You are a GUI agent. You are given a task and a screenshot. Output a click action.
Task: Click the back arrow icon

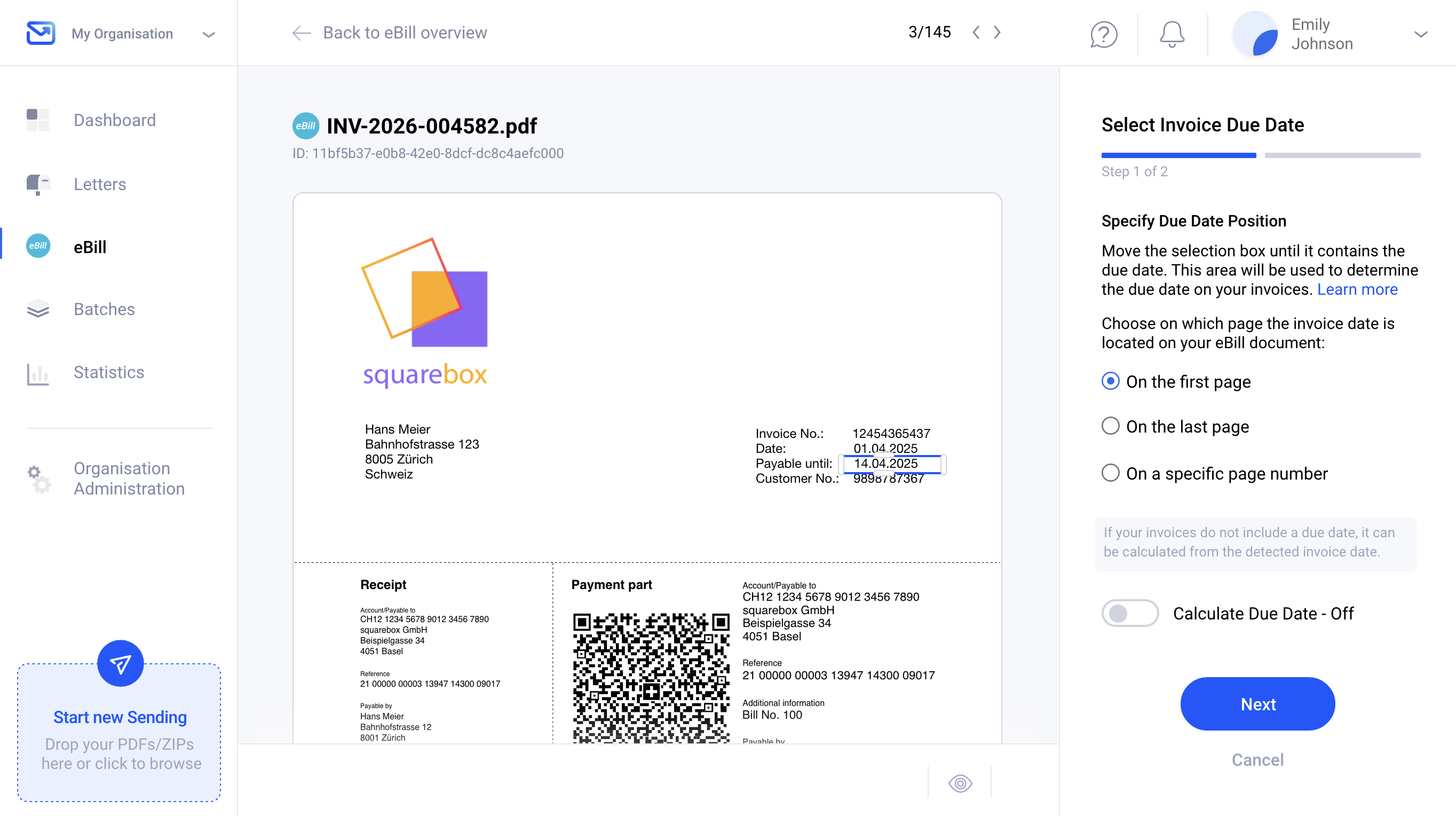point(302,33)
